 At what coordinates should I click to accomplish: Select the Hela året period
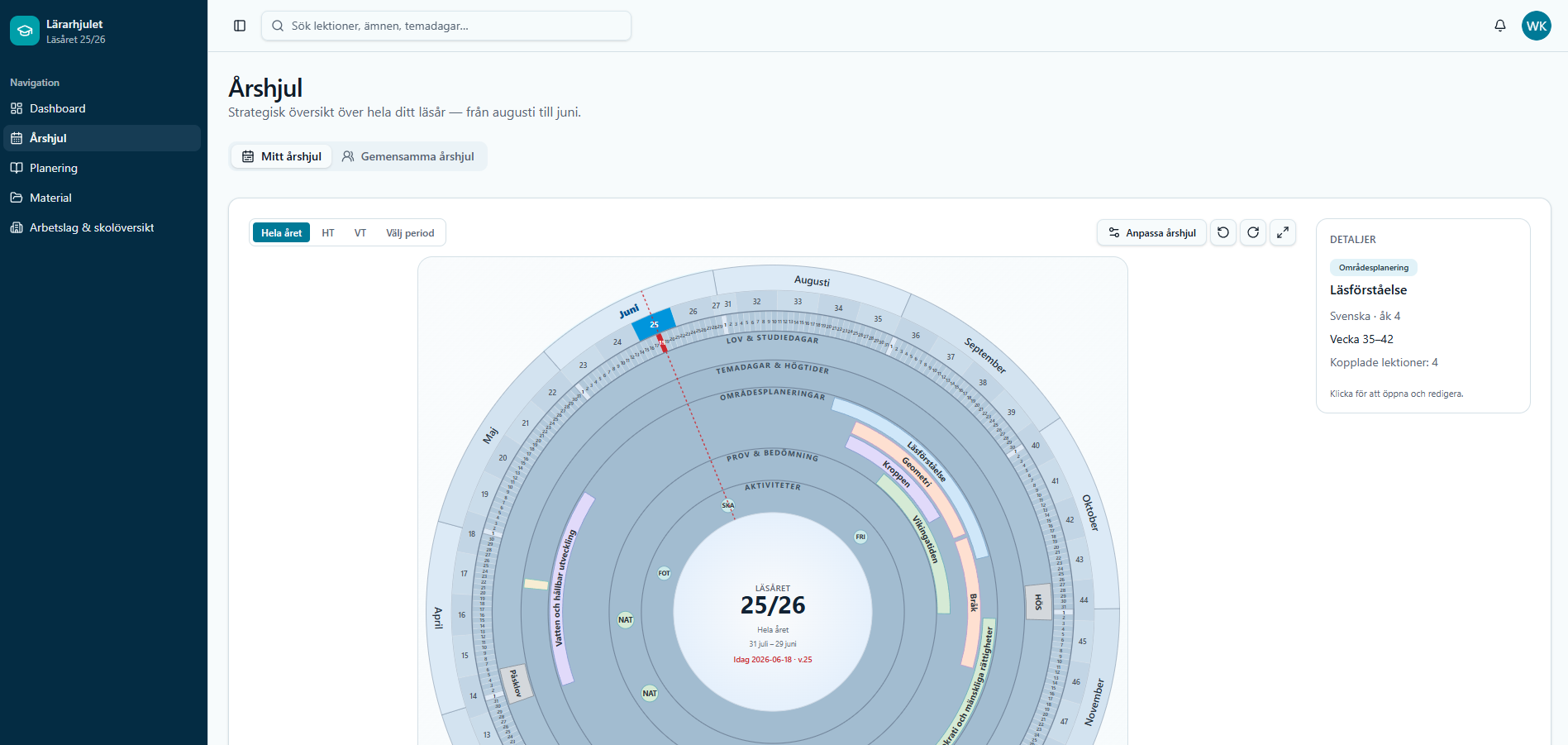[x=281, y=232]
